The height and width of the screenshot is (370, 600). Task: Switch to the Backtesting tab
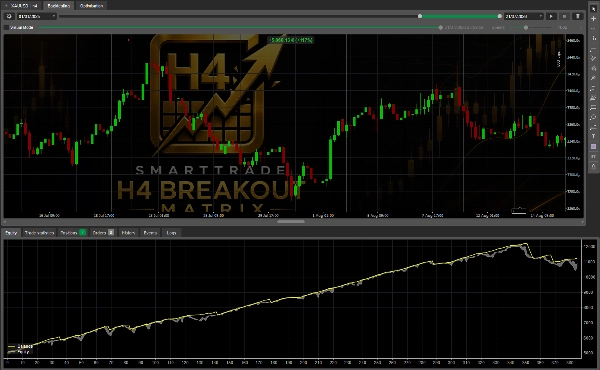tap(59, 6)
